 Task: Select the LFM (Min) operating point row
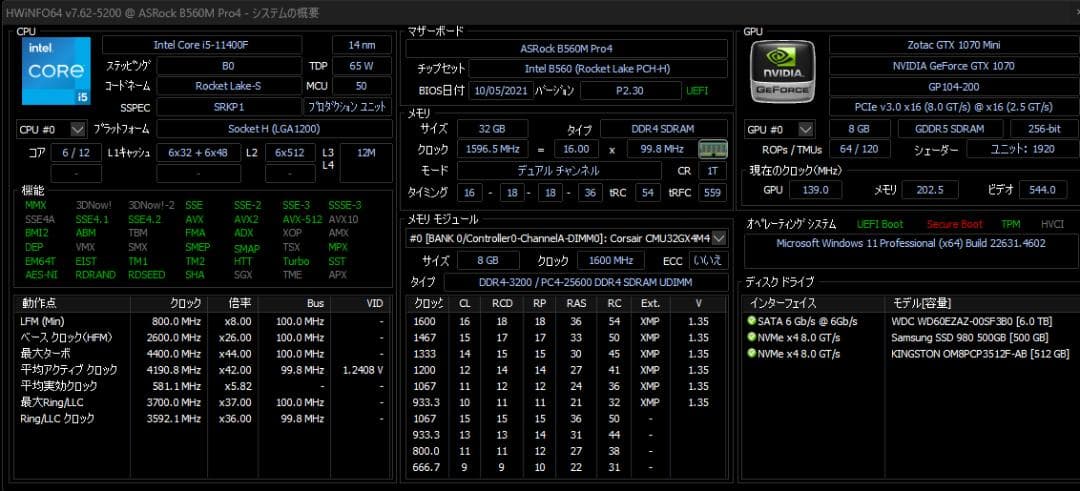click(202, 321)
